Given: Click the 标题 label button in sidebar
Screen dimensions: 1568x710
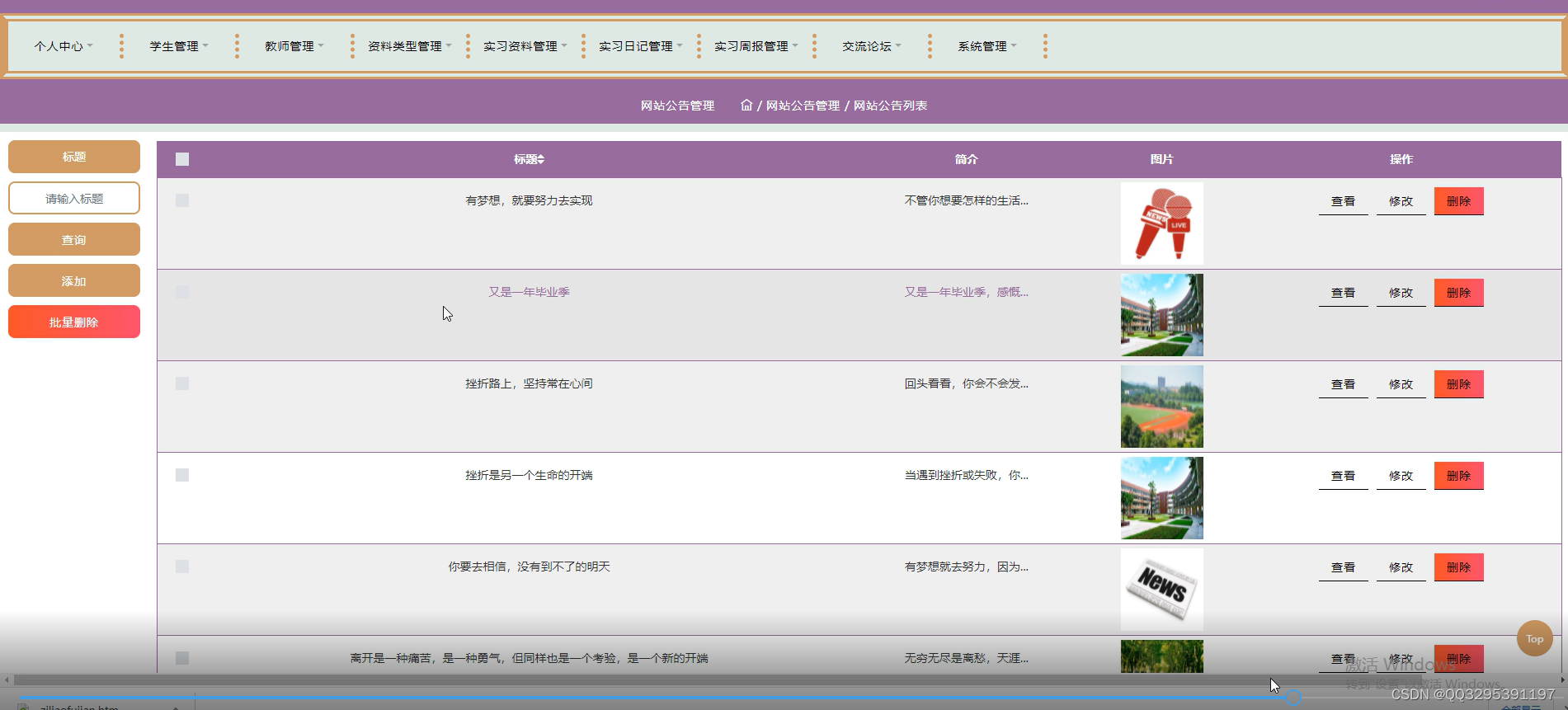Looking at the screenshot, I should tap(74, 157).
